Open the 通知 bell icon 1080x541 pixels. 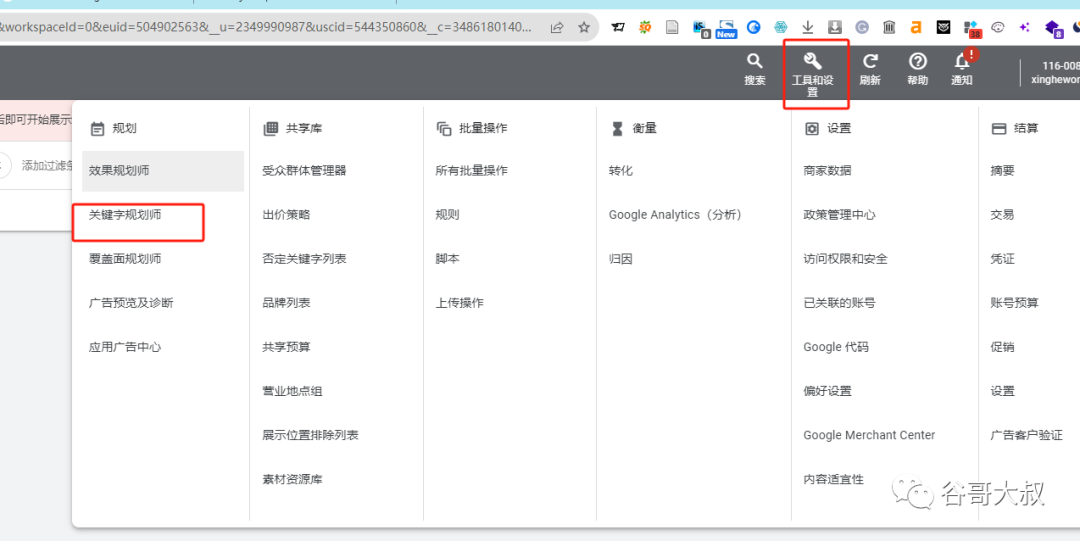pos(962,61)
